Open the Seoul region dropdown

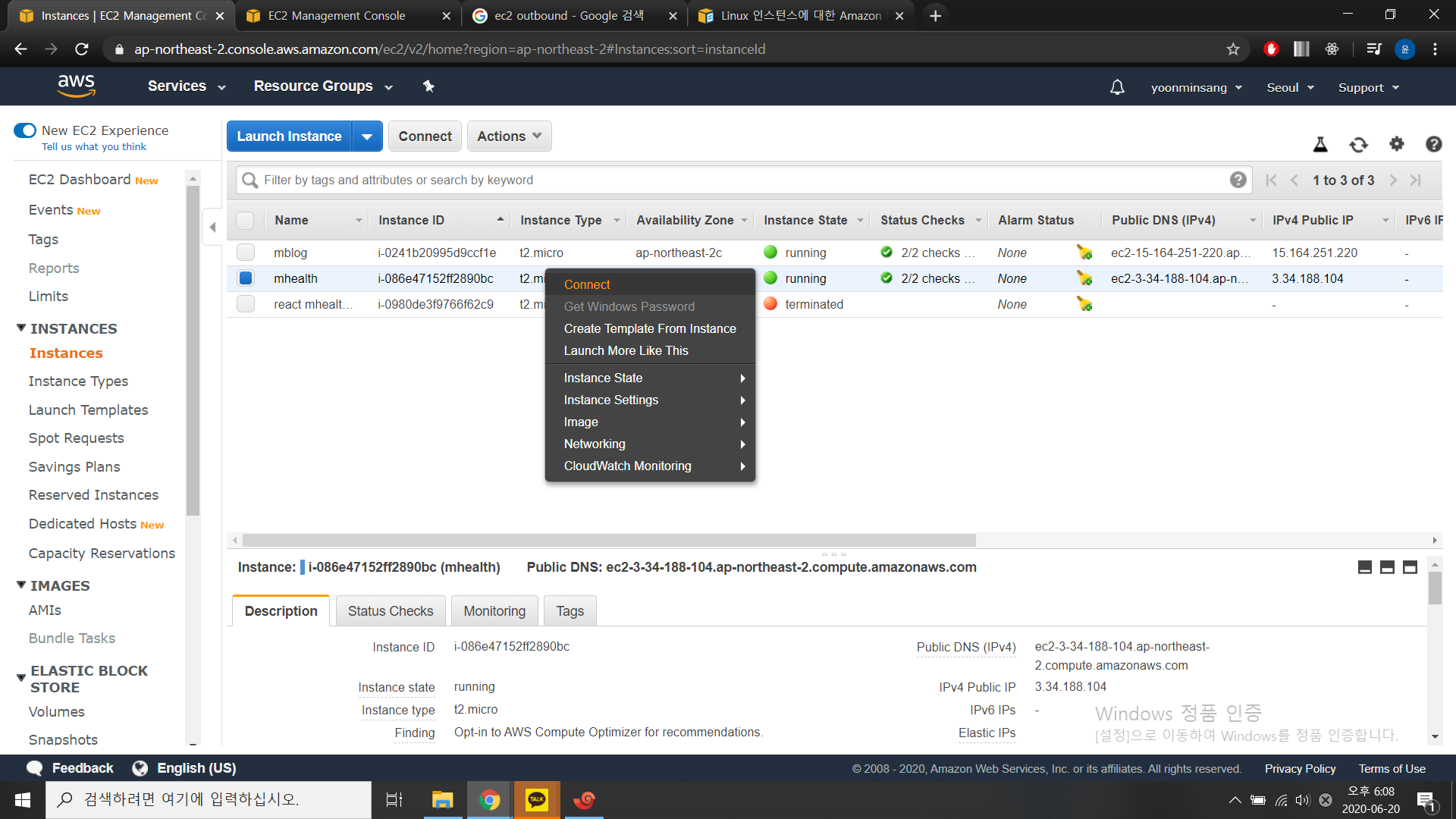click(x=1290, y=87)
